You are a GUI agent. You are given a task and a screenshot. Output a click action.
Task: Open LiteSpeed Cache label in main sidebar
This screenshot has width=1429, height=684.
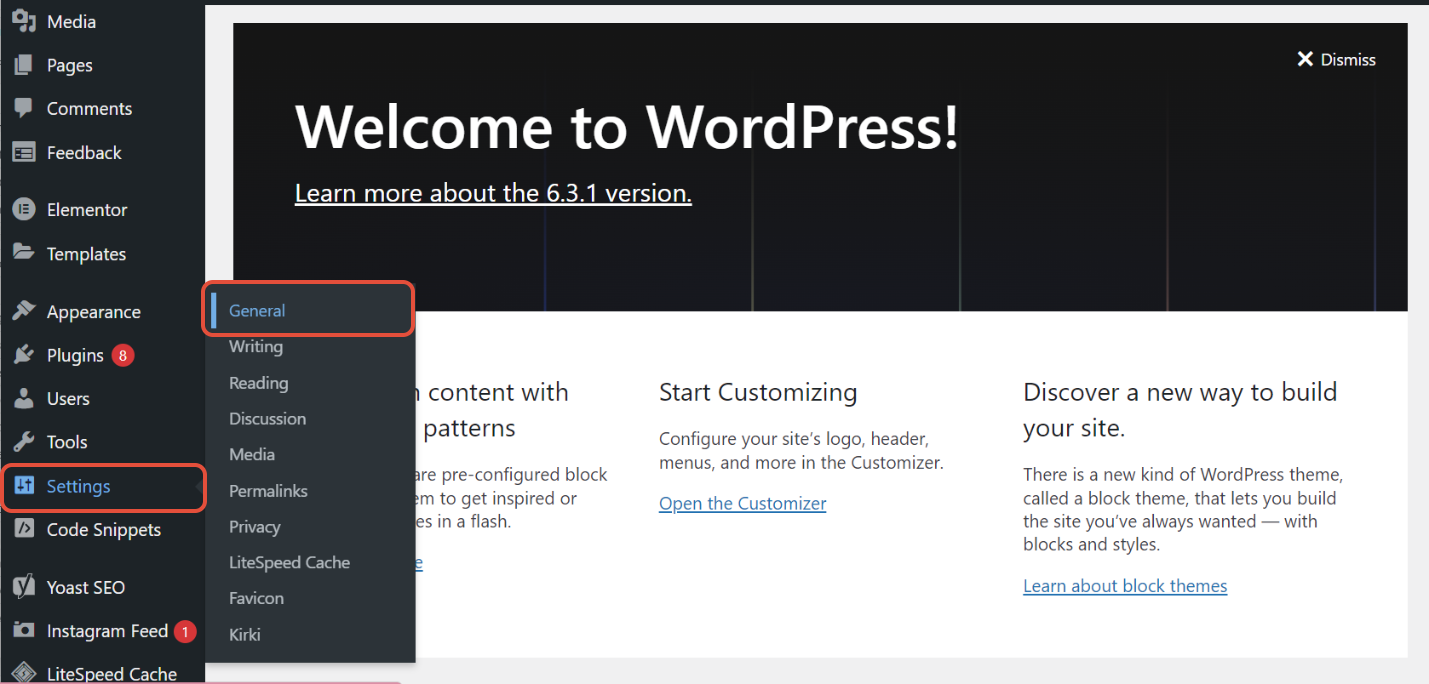click(x=112, y=674)
